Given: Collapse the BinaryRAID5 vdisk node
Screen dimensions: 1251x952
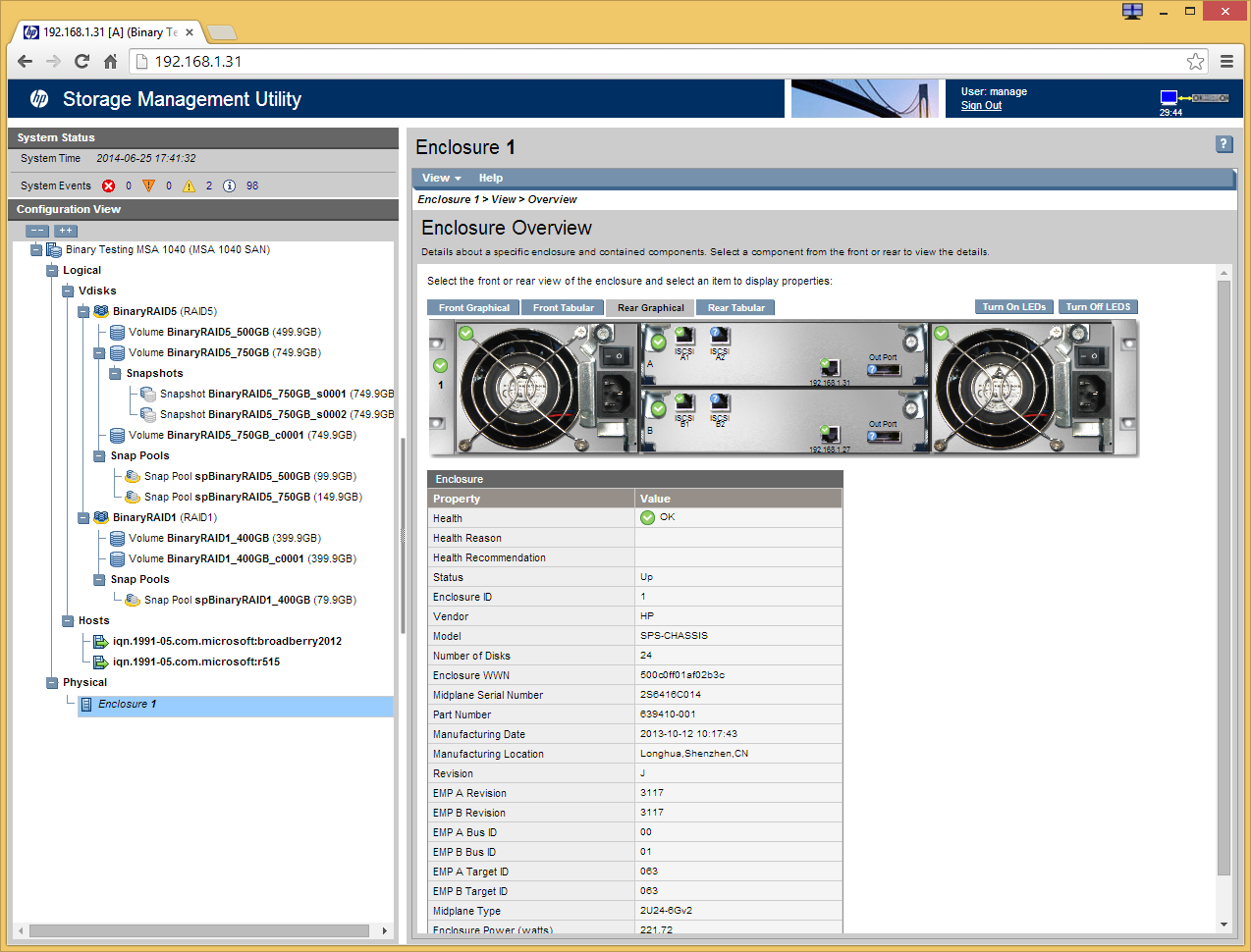Looking at the screenshot, I should point(83,312).
